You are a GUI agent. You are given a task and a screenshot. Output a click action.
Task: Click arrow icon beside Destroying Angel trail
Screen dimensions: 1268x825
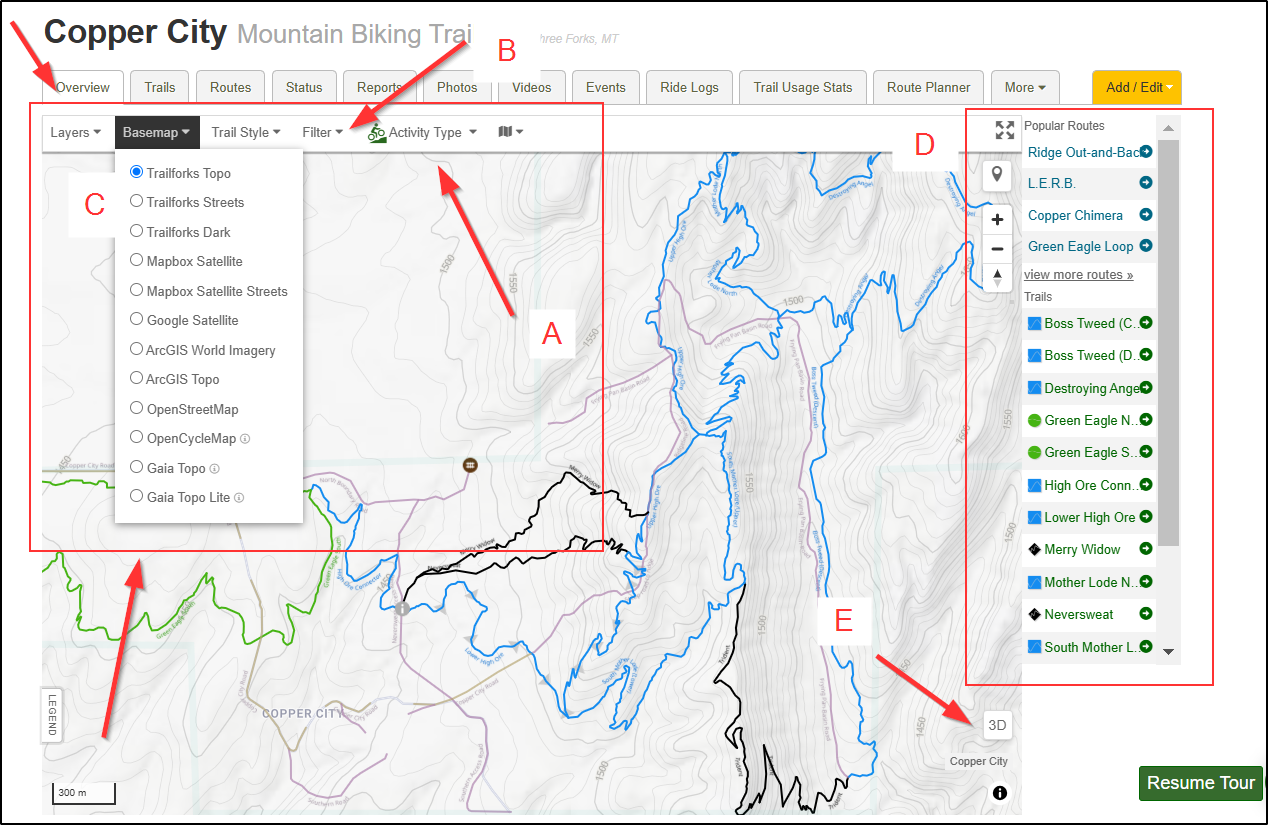coord(1146,387)
